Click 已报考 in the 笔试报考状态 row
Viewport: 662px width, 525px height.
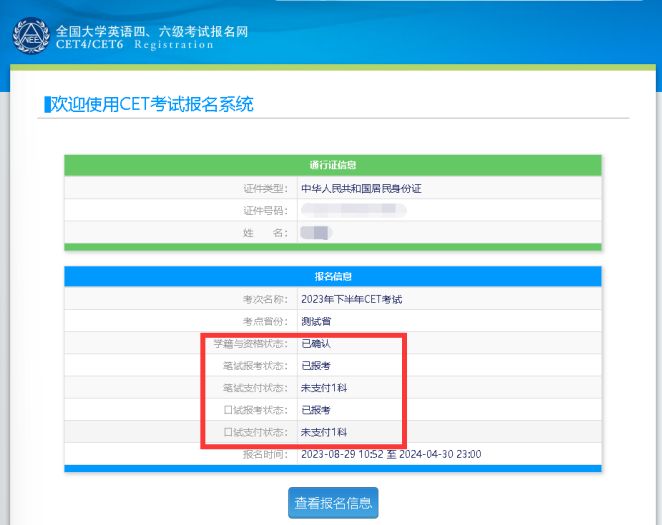(x=316, y=365)
